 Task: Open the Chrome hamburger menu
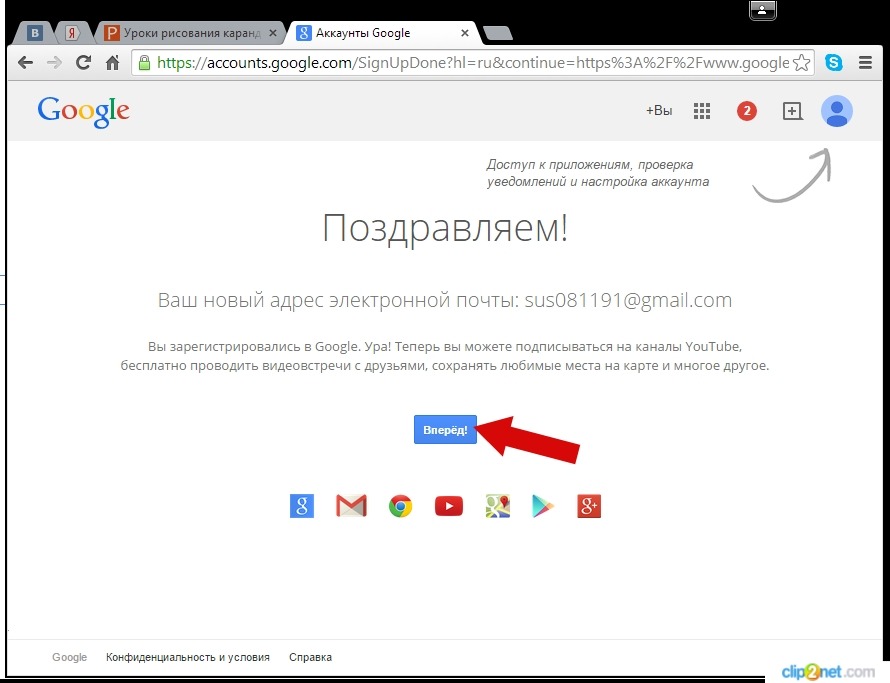(866, 62)
